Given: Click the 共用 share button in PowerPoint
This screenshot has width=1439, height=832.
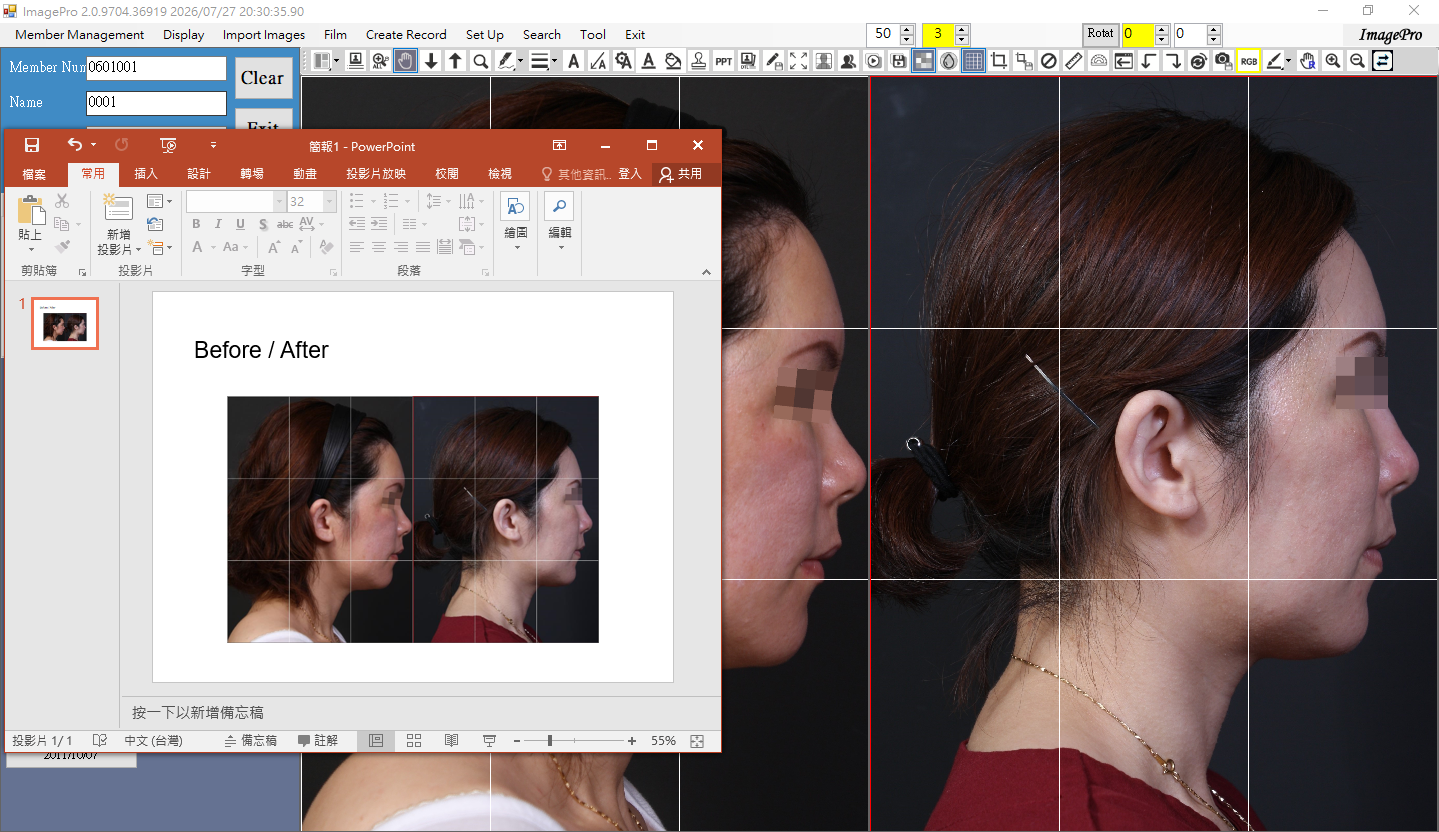Looking at the screenshot, I should 680,174.
